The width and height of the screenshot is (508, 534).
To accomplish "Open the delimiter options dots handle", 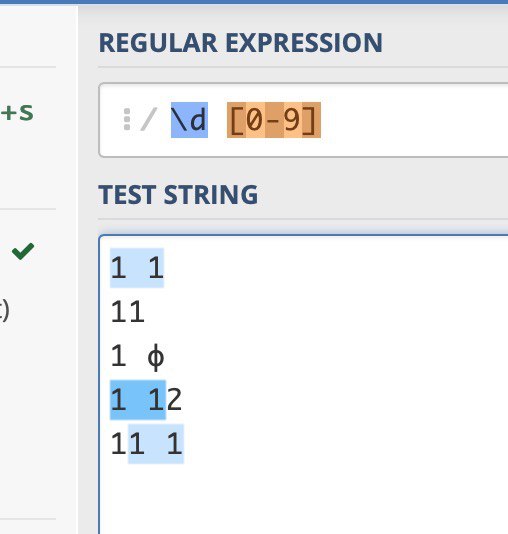I will point(127,120).
